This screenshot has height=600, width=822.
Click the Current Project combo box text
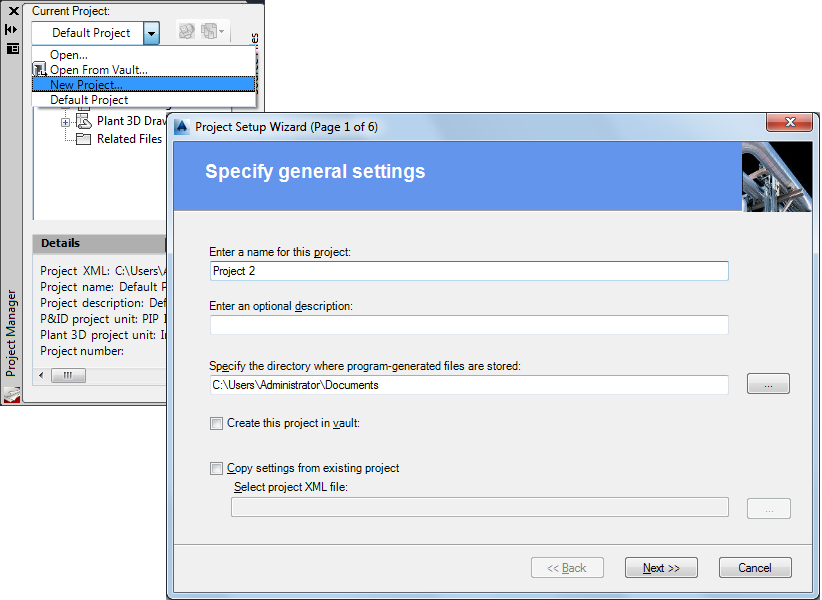click(91, 33)
